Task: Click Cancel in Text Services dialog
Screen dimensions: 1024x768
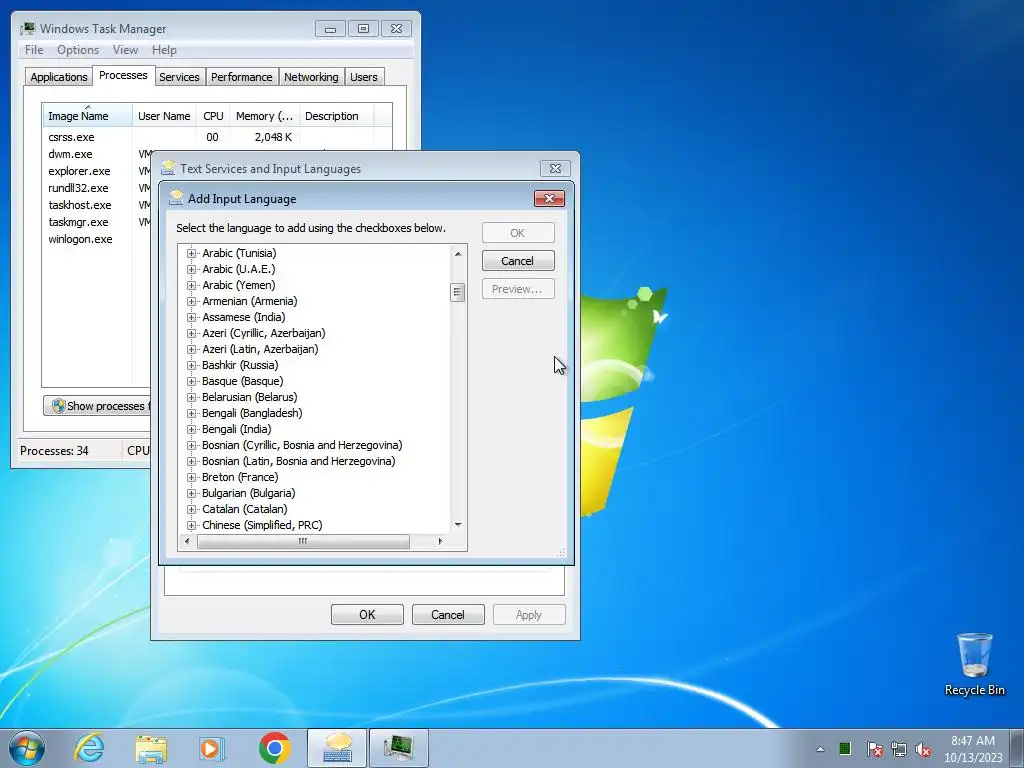Action: point(448,615)
